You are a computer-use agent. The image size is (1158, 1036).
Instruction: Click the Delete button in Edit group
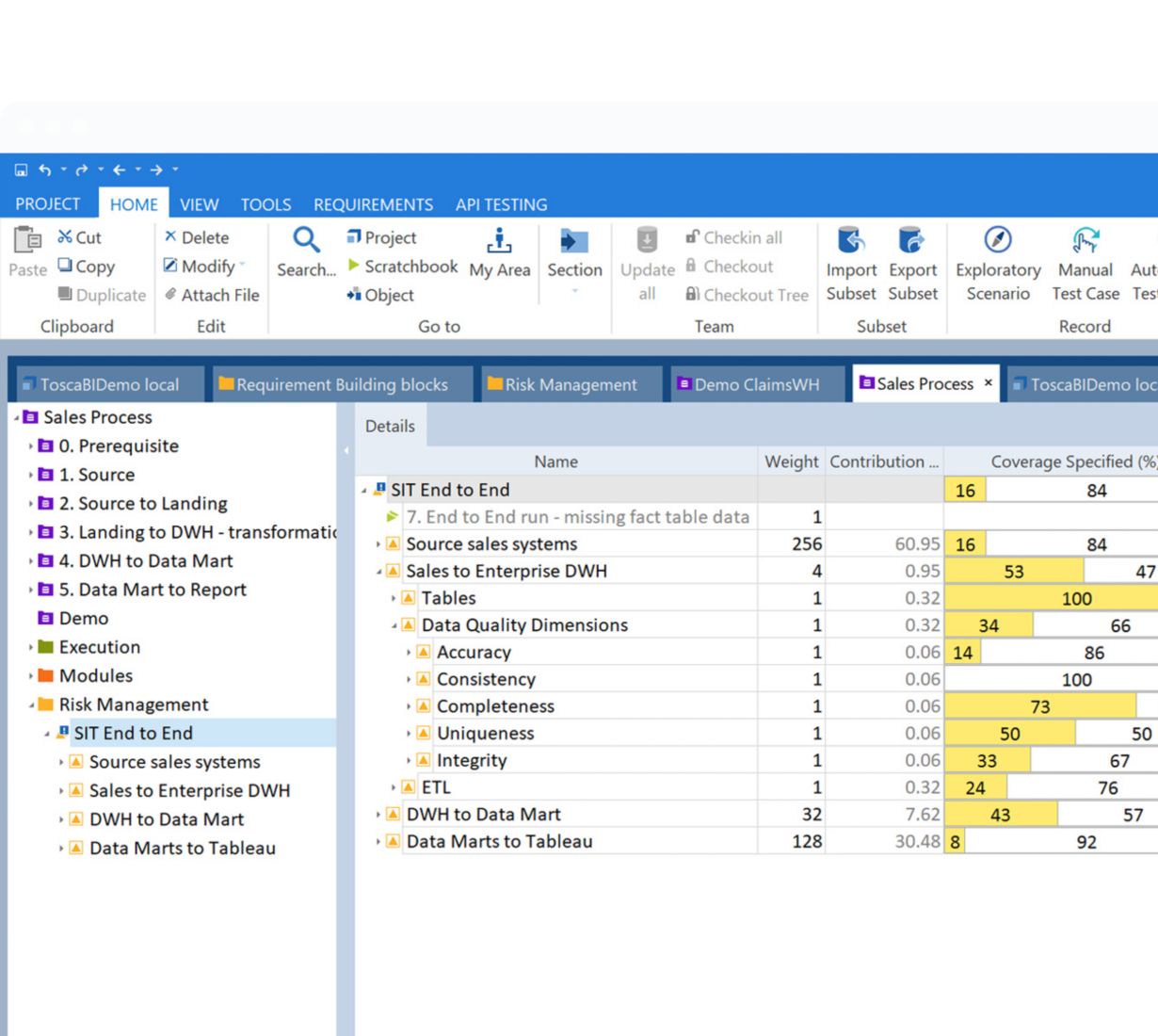(196, 237)
